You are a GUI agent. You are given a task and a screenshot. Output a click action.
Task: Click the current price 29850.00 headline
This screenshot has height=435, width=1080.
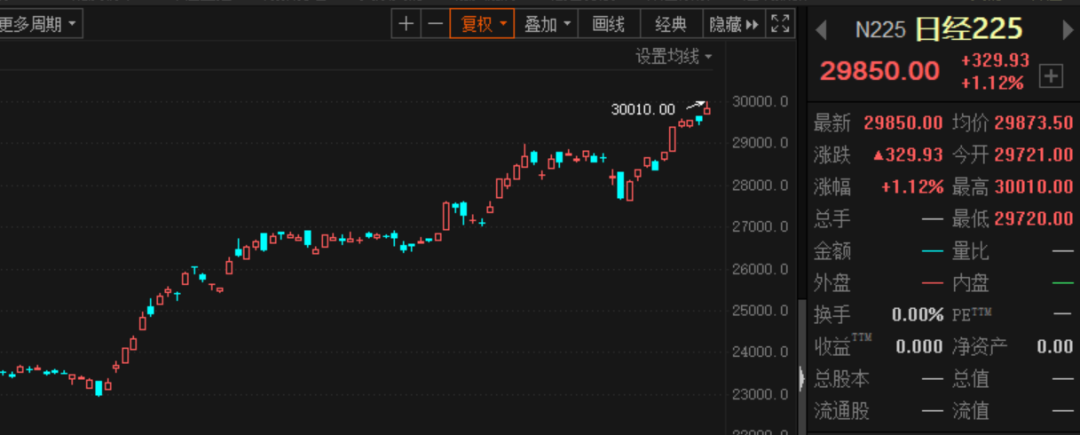pos(880,71)
